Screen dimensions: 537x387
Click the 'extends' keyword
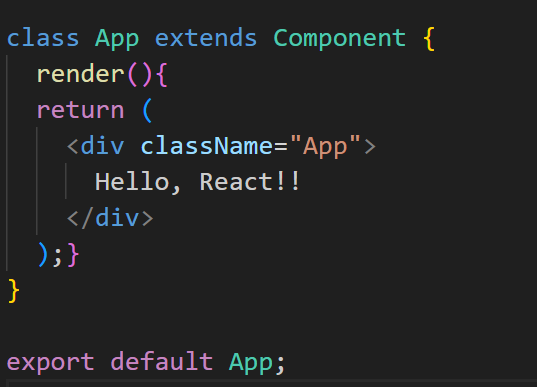pyautogui.click(x=206, y=38)
